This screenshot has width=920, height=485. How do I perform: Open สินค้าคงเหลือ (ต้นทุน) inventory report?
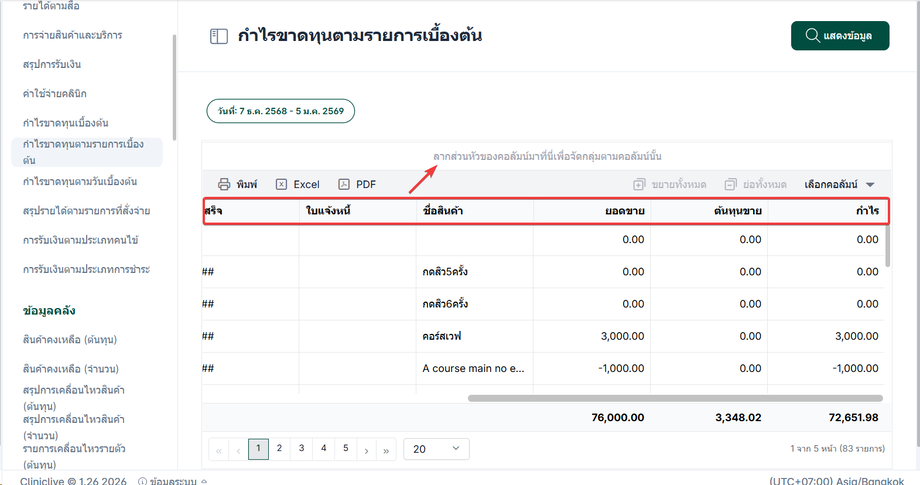[70, 340]
